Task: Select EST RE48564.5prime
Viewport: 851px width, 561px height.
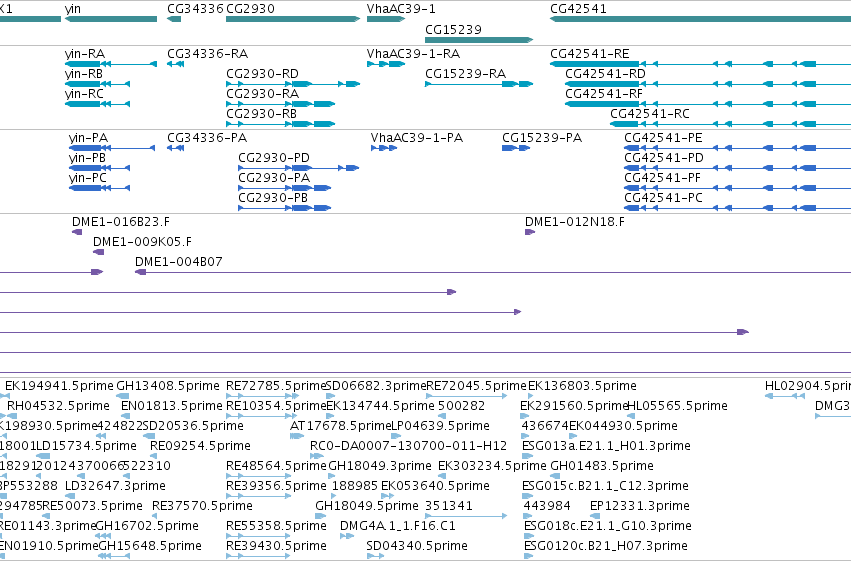Action: (x=276, y=467)
